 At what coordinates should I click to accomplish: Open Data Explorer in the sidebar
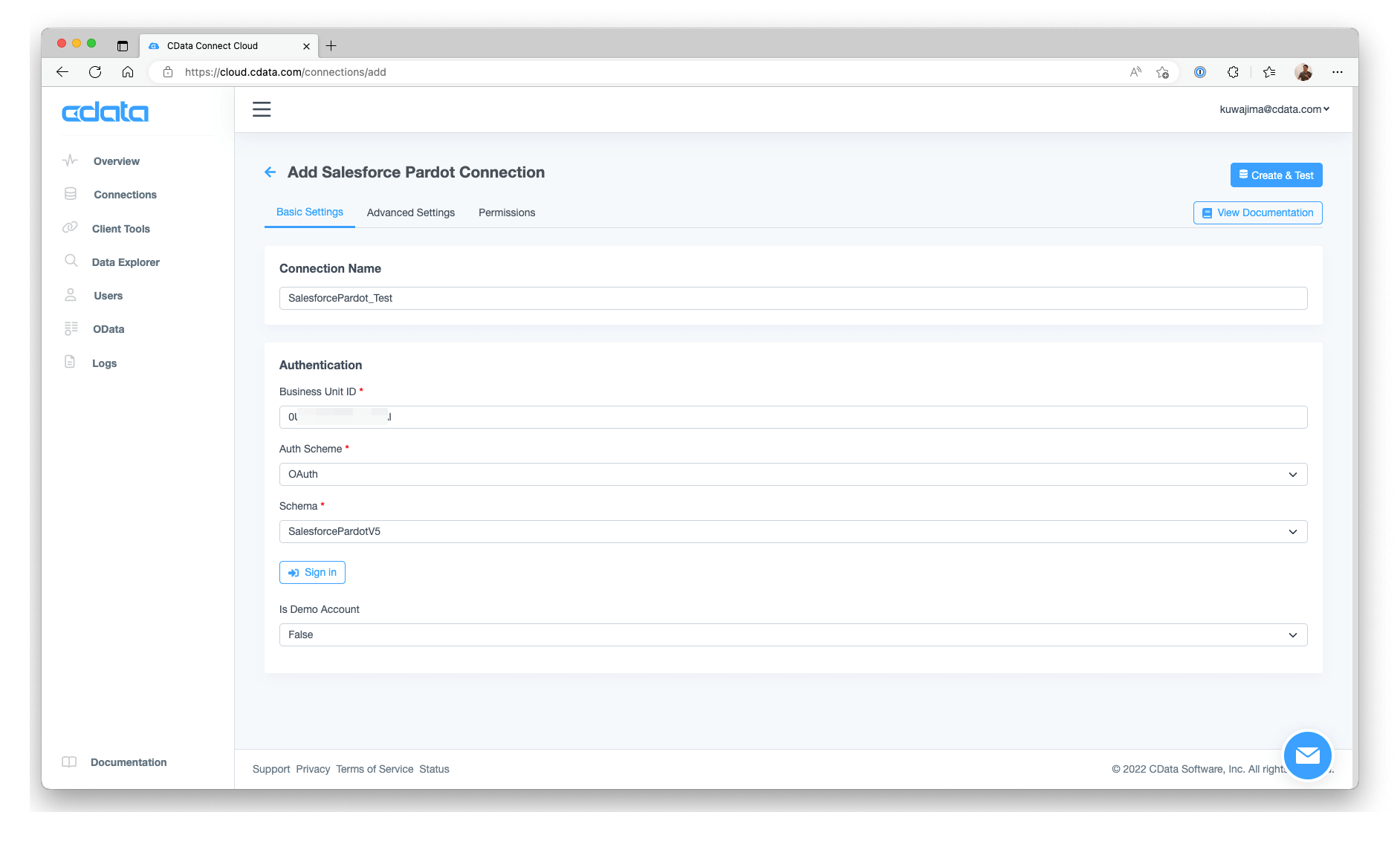tap(126, 262)
